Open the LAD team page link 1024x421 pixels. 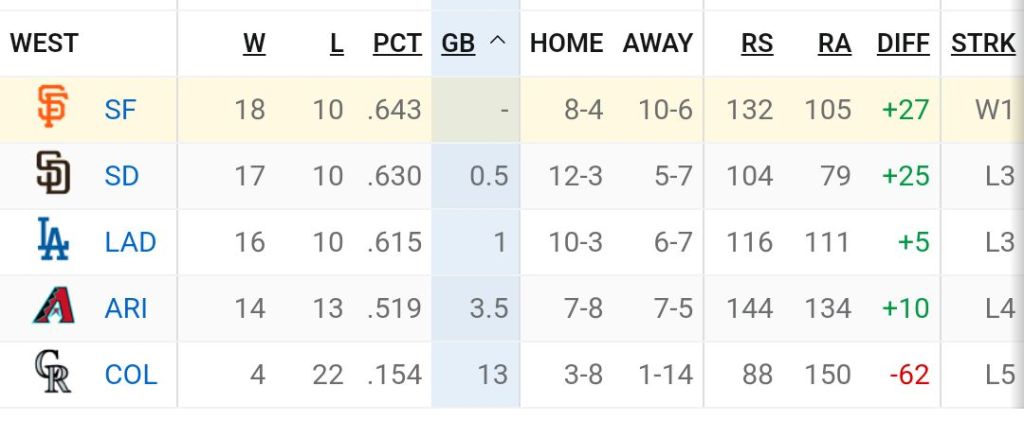130,242
